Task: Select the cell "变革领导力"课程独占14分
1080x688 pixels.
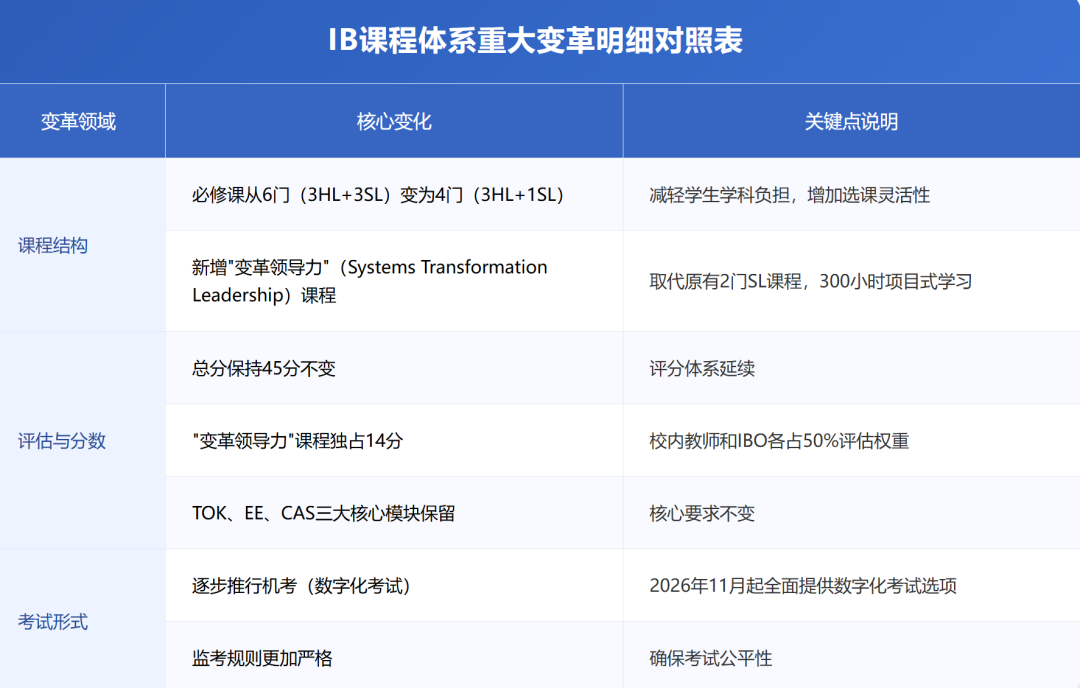Action: pos(394,441)
